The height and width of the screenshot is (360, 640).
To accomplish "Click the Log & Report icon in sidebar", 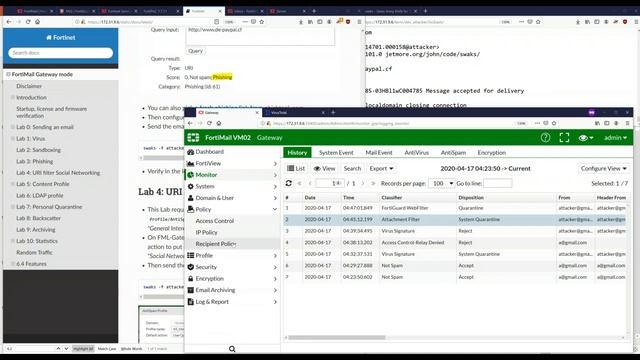I will [x=191, y=302].
